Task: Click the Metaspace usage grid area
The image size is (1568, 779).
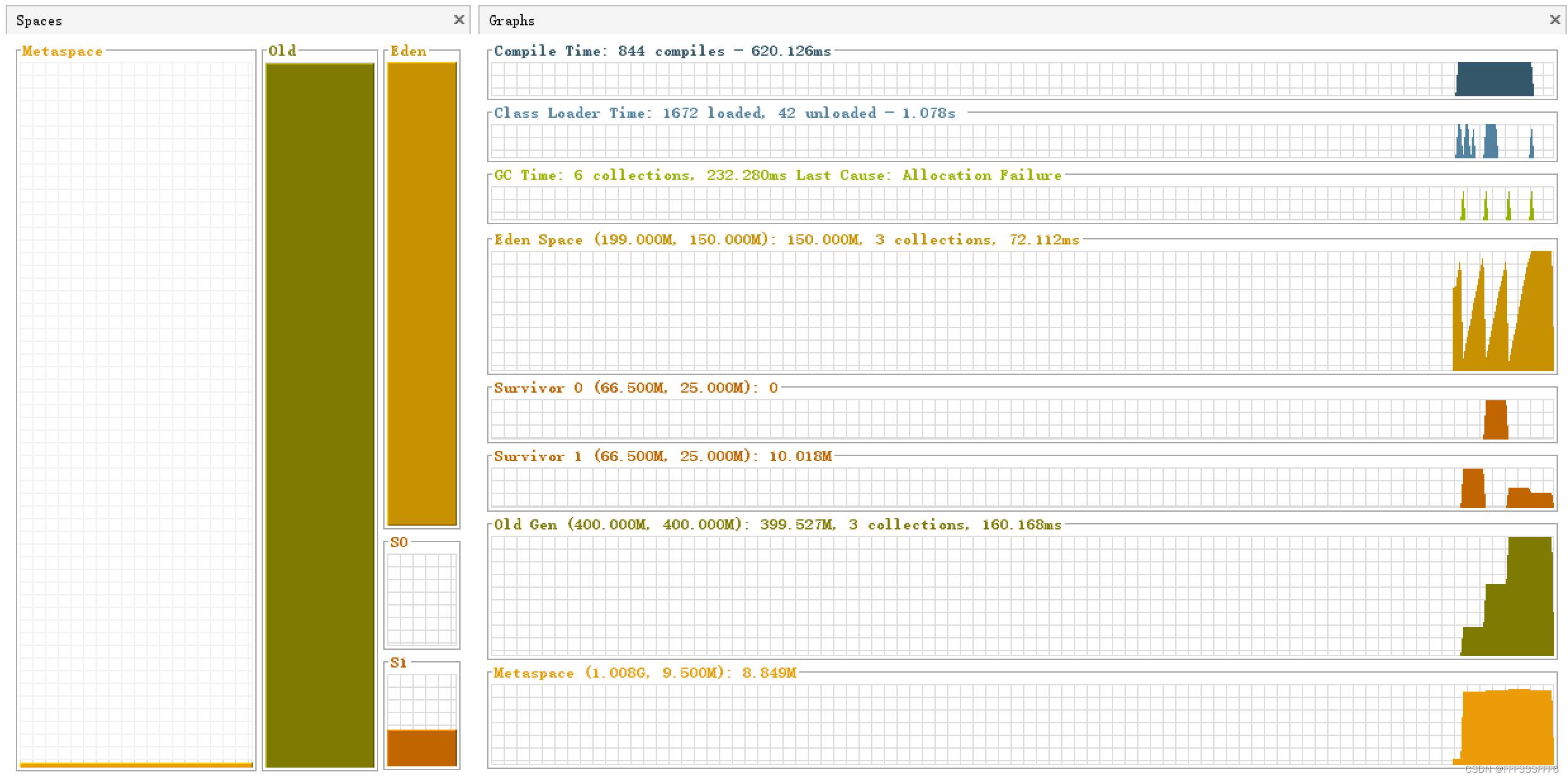Action: pos(136,412)
